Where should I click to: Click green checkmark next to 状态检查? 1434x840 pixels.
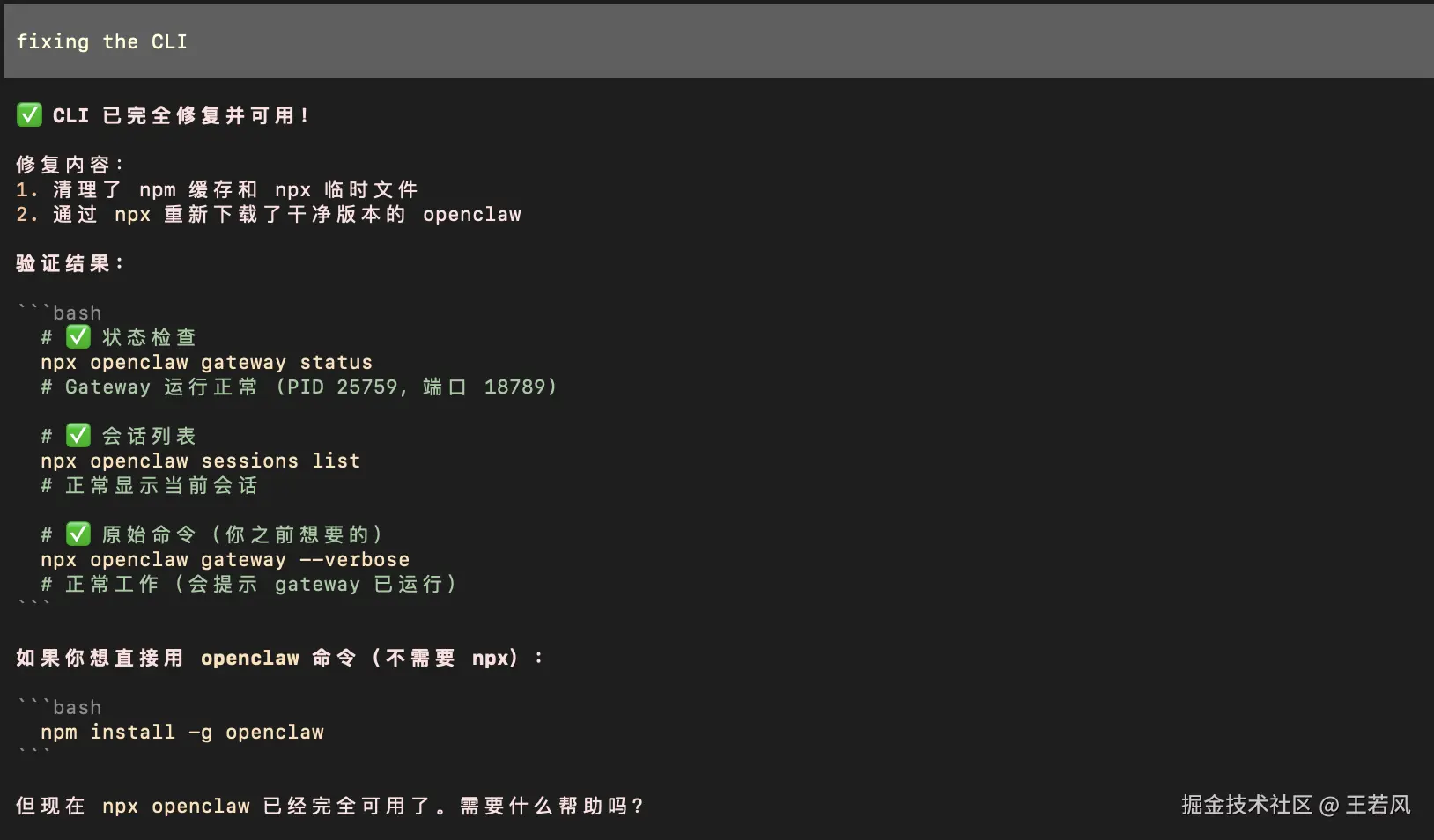pyautogui.click(x=78, y=336)
